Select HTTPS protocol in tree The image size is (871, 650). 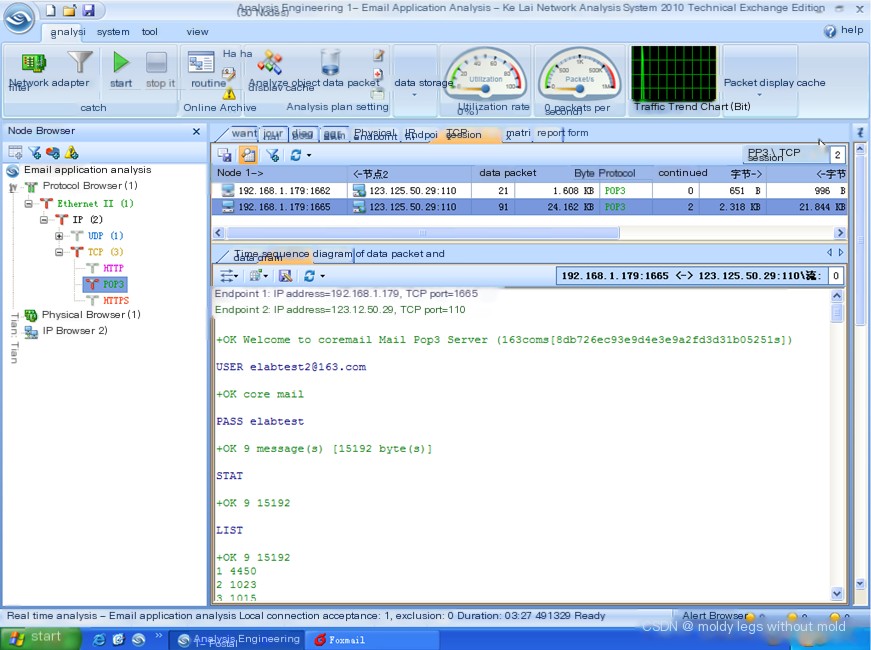[114, 300]
